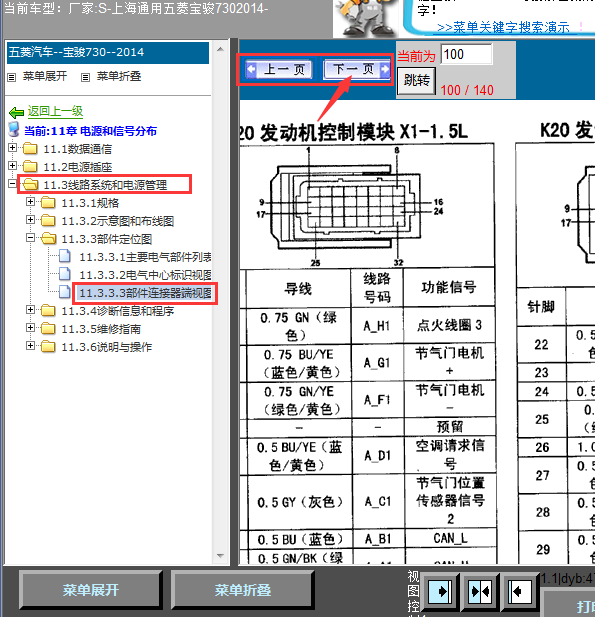Click the 五菱汽车--宝骏730--2014 header bar
Screen dimensions: 595x617
point(108,53)
